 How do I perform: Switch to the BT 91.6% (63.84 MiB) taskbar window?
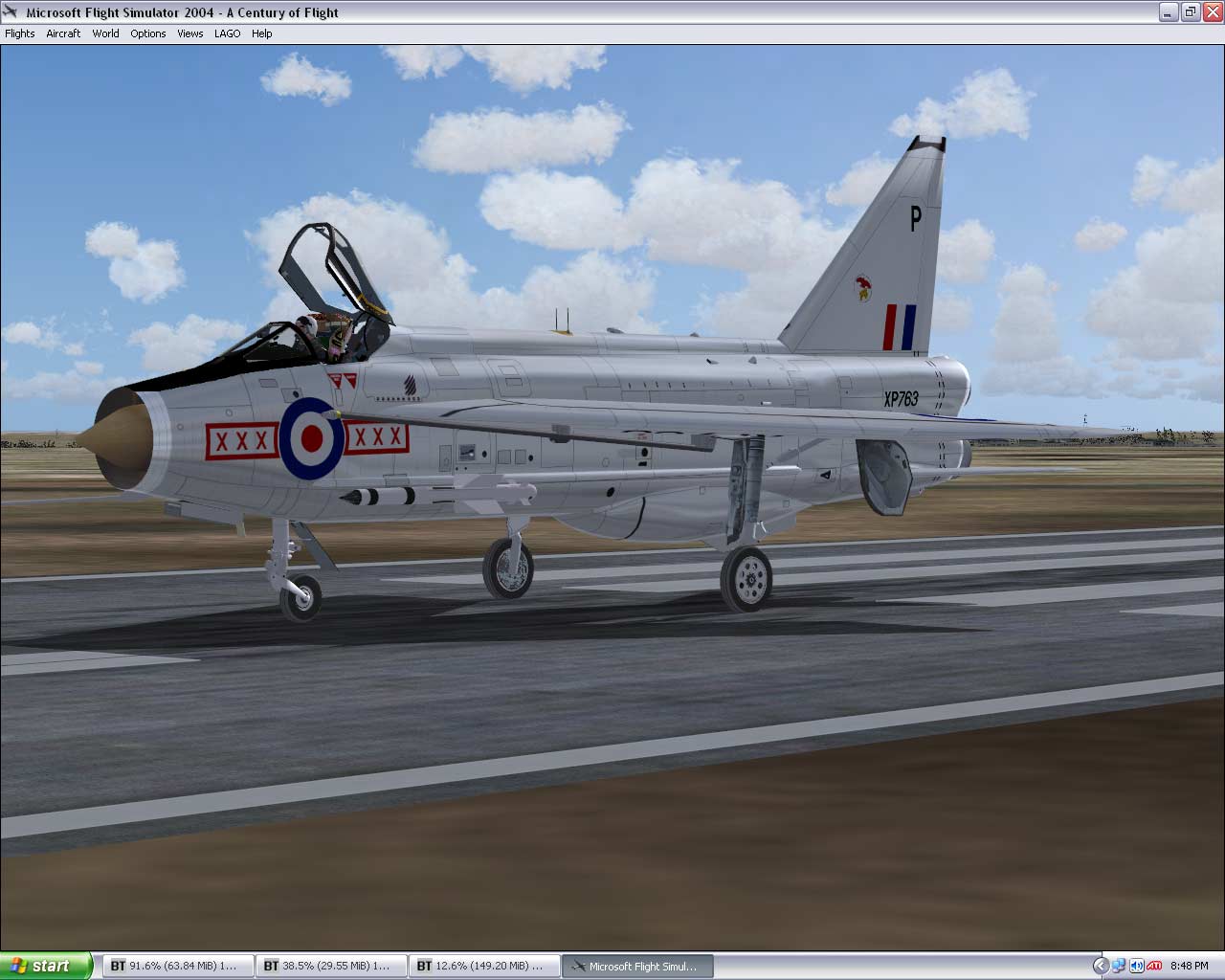point(178,966)
